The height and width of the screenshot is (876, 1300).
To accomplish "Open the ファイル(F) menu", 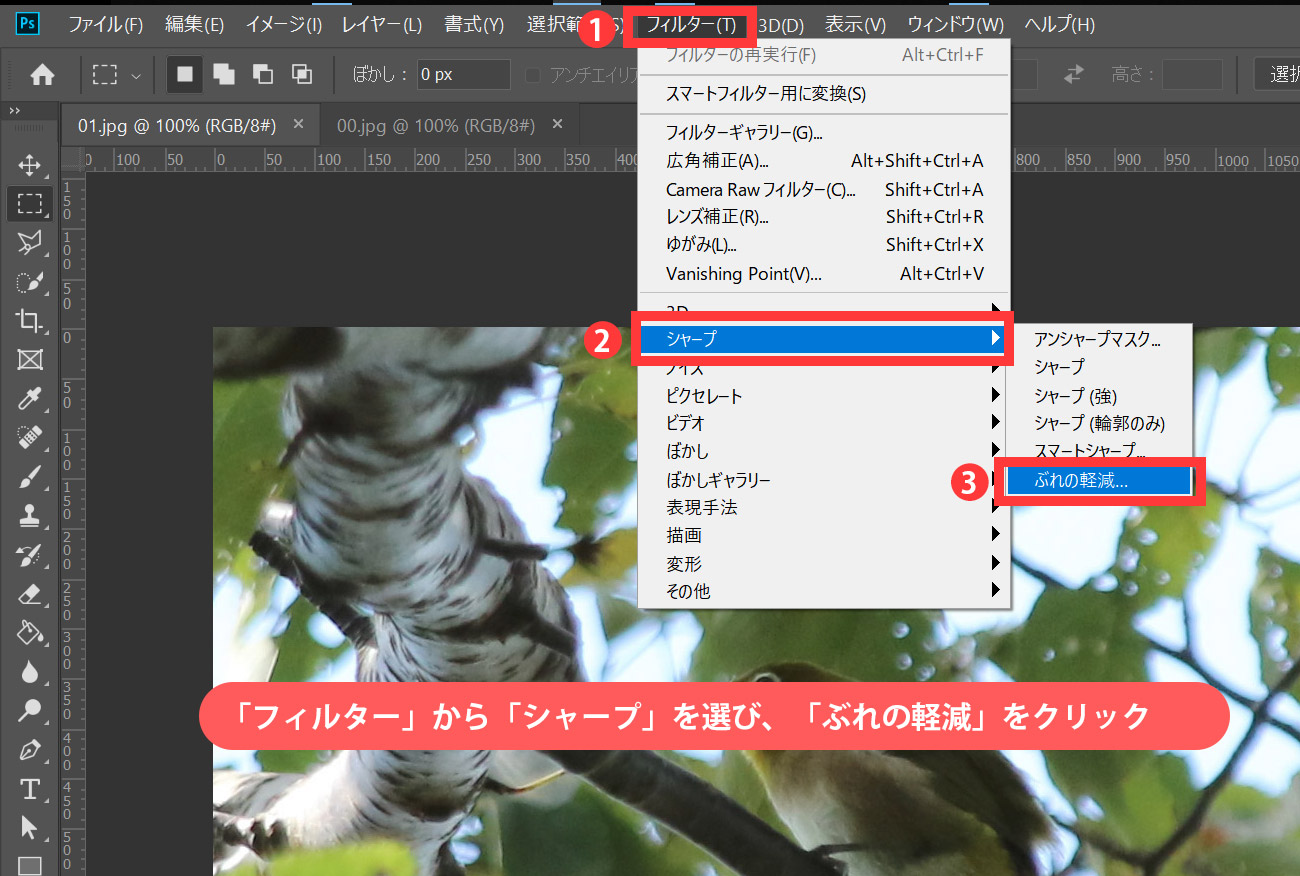I will click(x=106, y=24).
